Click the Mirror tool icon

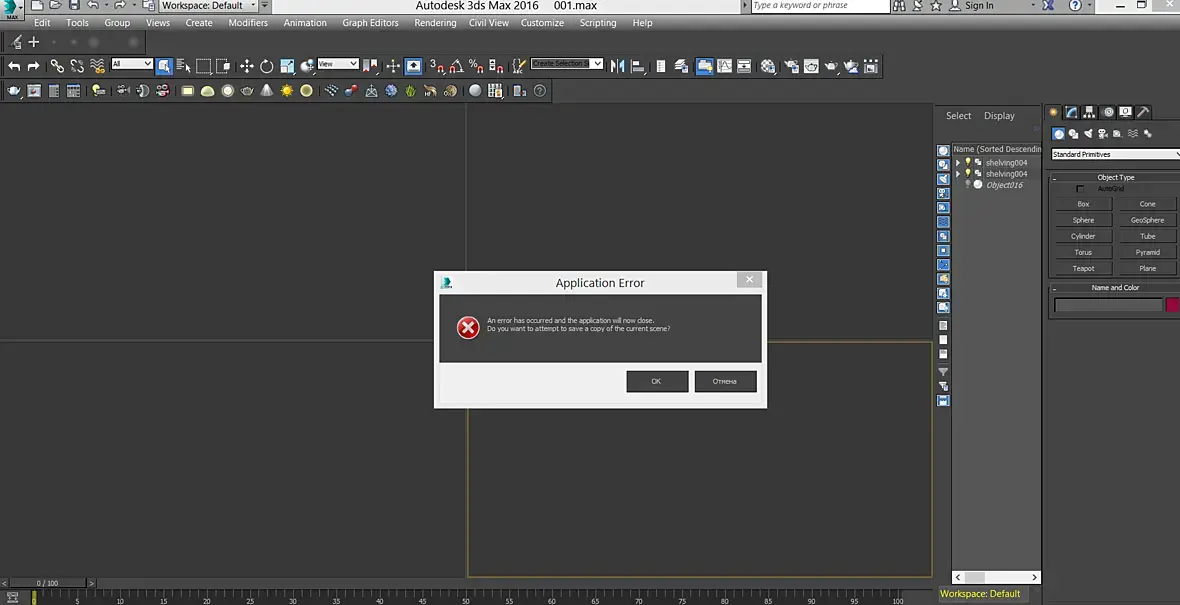618,66
